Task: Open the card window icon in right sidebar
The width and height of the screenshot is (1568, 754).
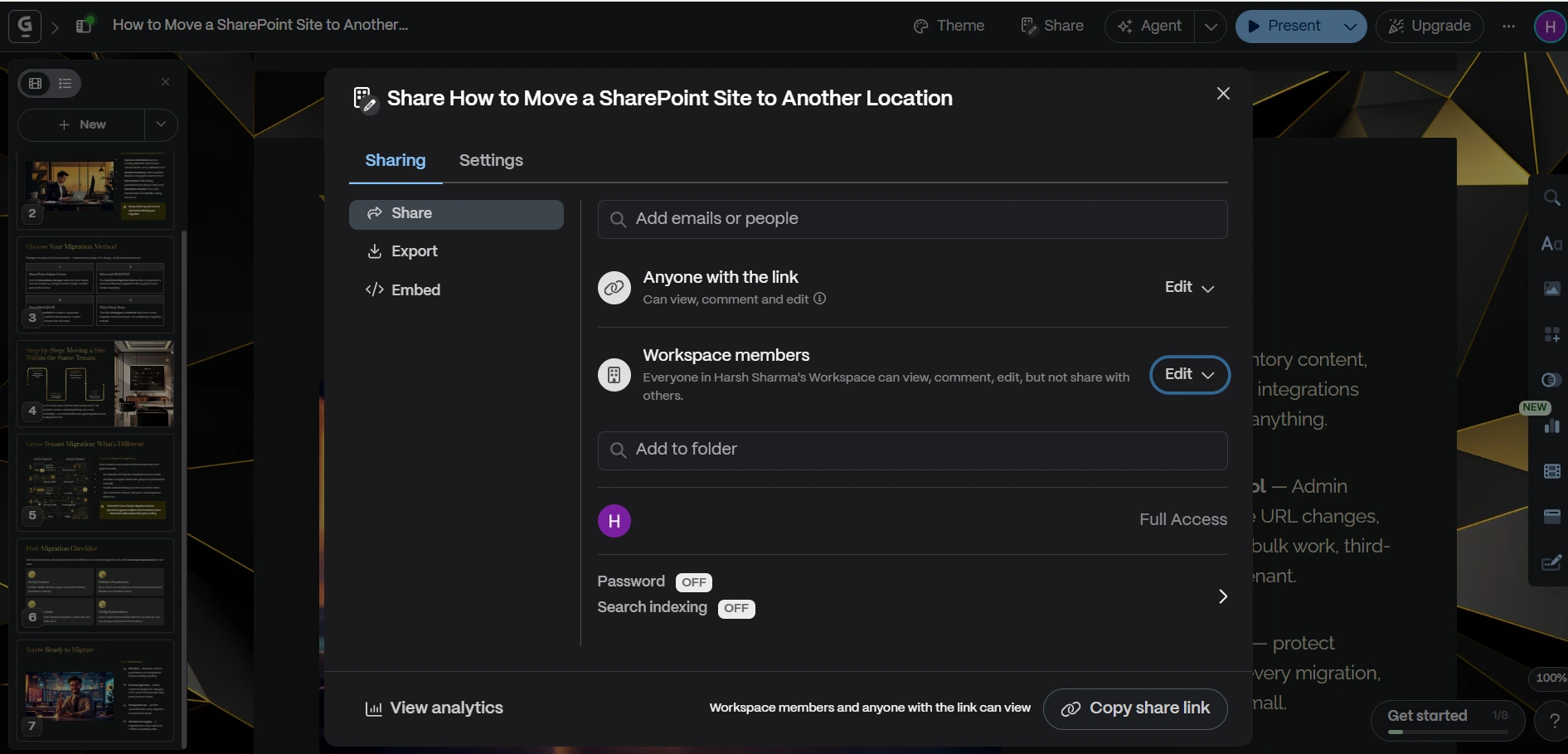Action: [1551, 517]
